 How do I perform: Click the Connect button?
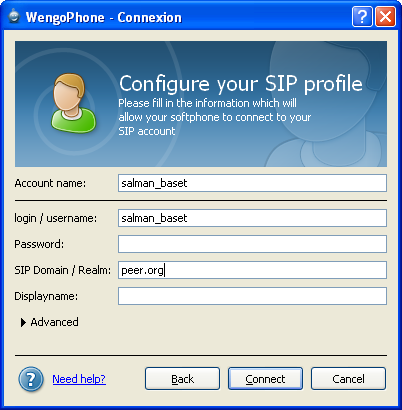point(265,379)
